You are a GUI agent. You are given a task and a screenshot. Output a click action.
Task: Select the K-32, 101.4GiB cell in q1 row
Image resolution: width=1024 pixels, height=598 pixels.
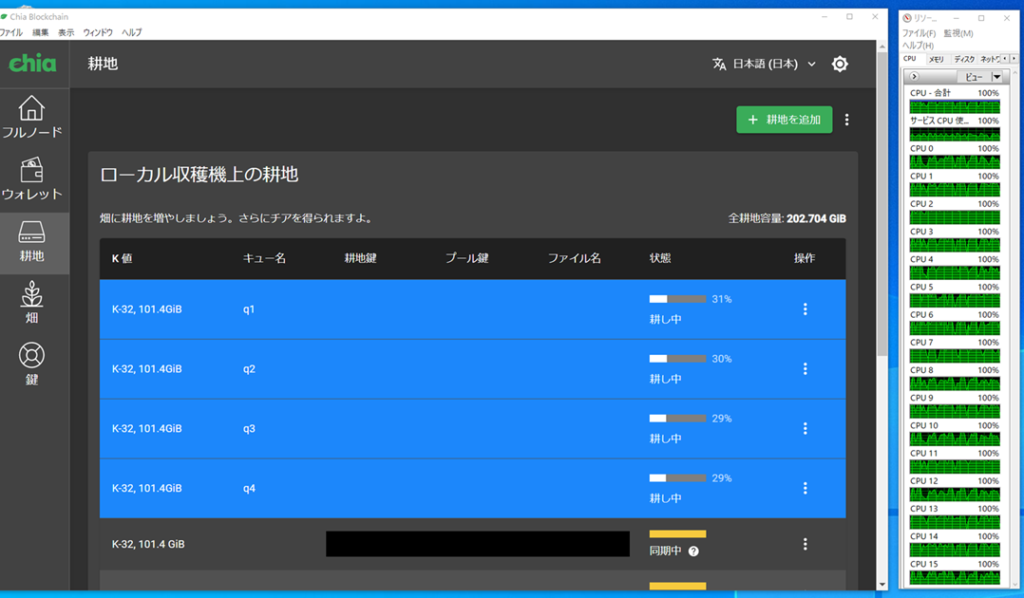(147, 309)
